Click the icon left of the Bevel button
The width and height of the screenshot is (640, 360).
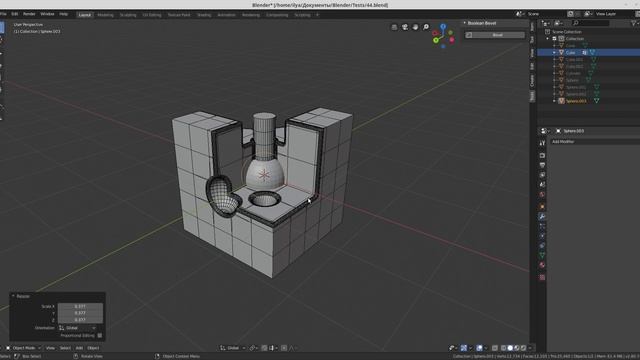(x=469, y=35)
